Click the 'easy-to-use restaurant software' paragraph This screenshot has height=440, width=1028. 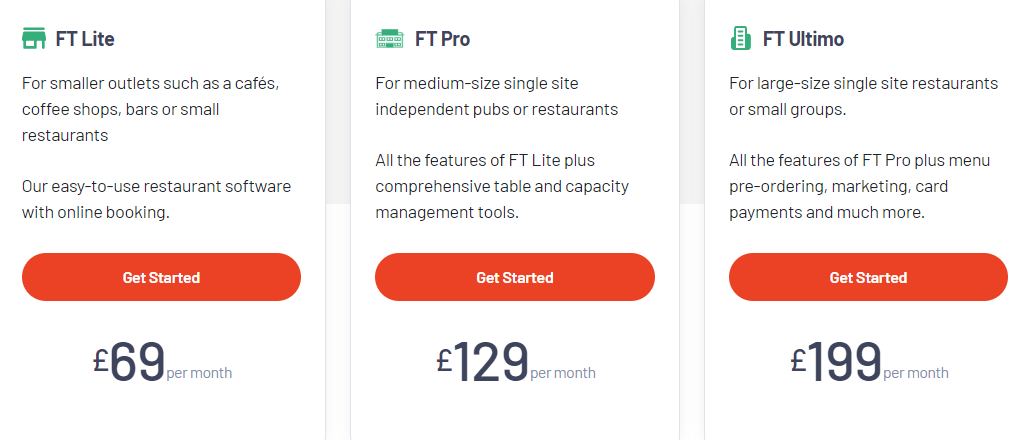tap(156, 199)
